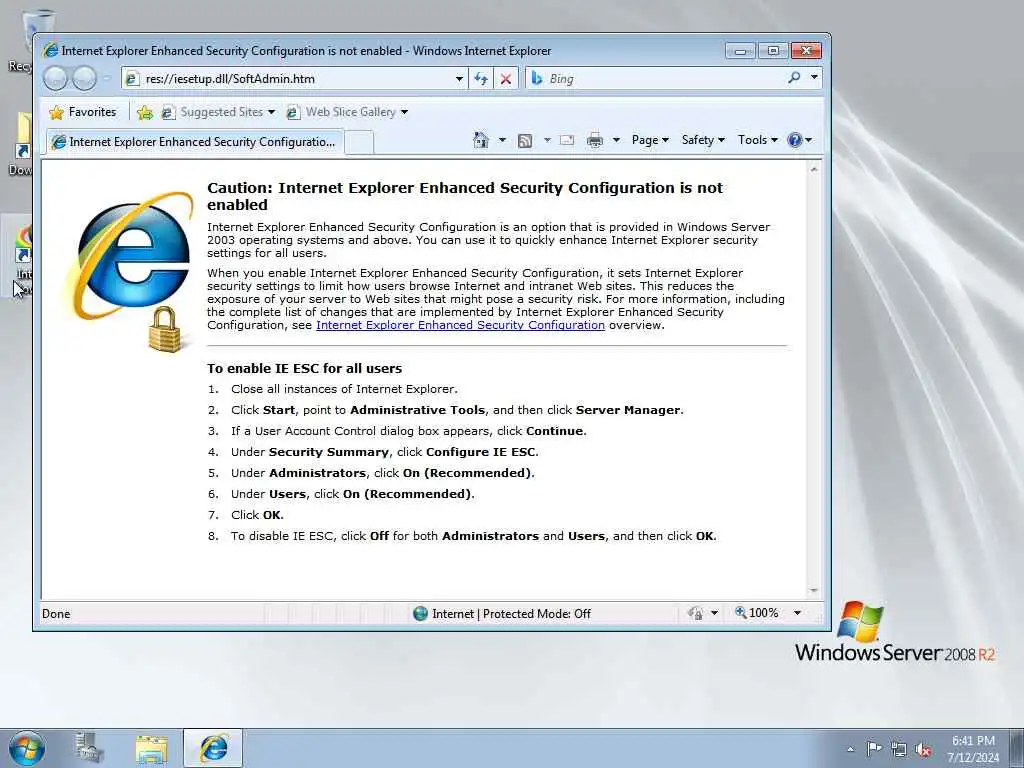Click Add to Favorites Bar icon
Image resolution: width=1024 pixels, height=768 pixels.
pyautogui.click(x=145, y=112)
